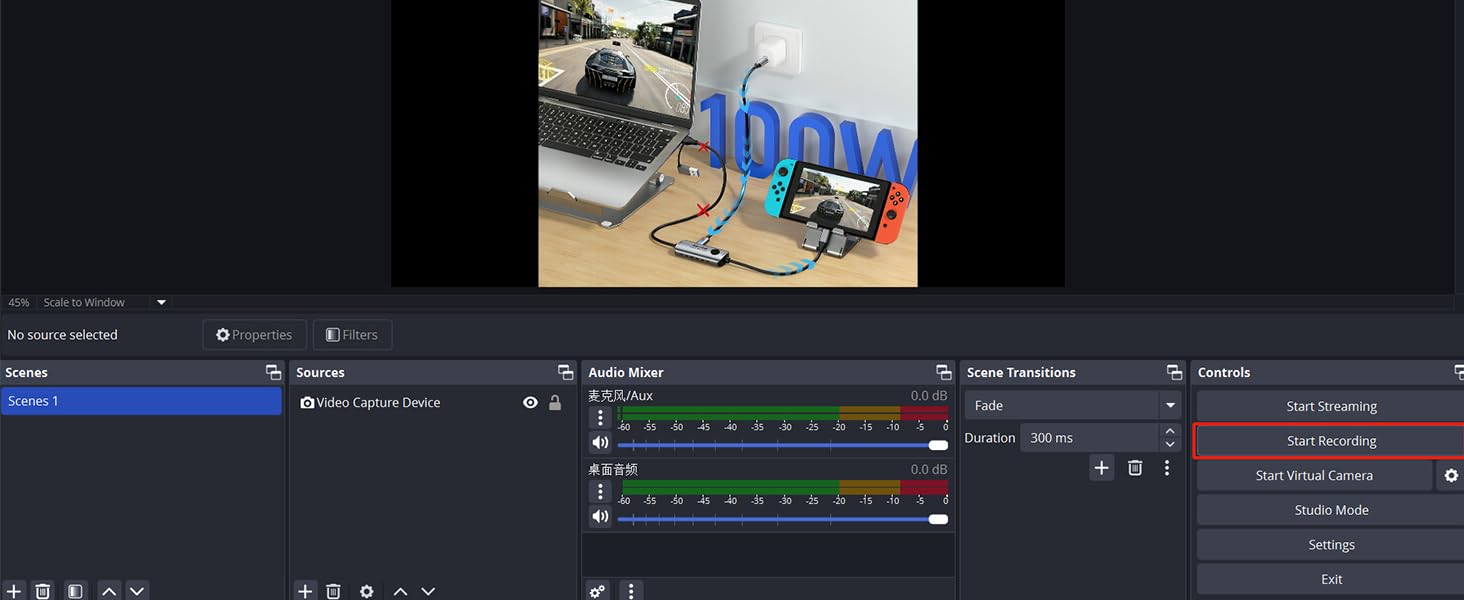
Task: Select Video Capture Device source item
Action: [378, 403]
